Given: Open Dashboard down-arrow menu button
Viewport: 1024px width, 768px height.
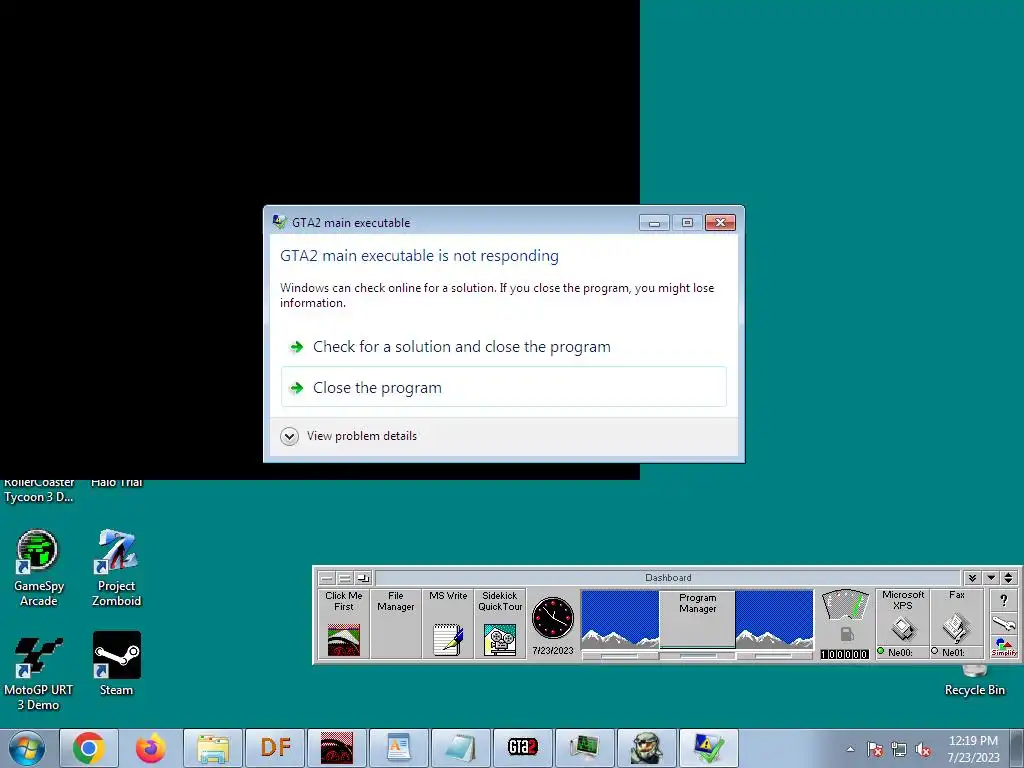Looking at the screenshot, I should 991,578.
